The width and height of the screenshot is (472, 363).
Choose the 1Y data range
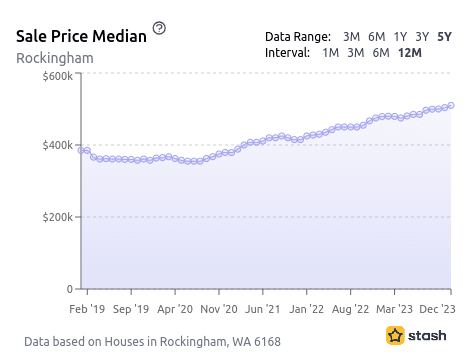coord(400,36)
